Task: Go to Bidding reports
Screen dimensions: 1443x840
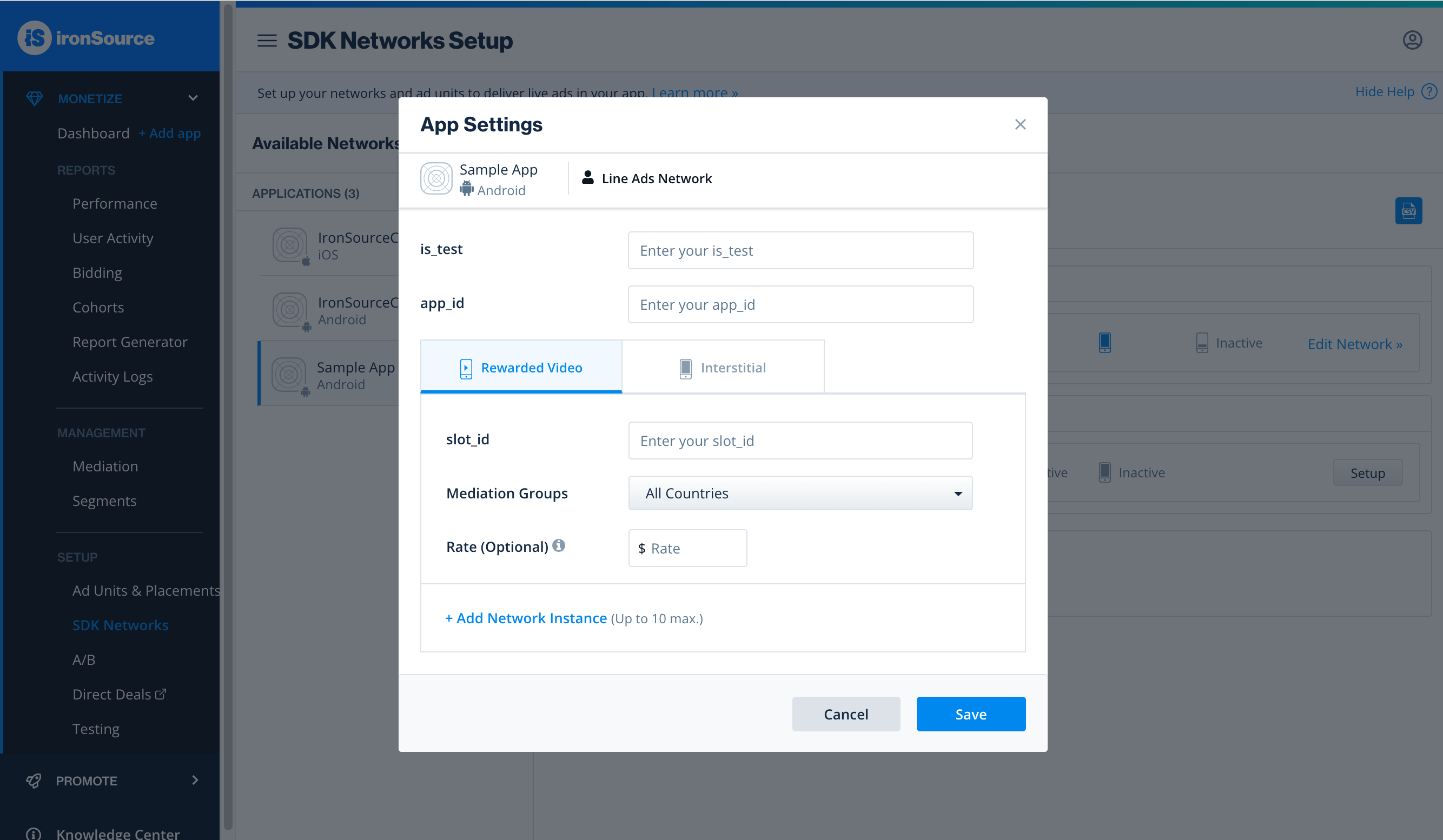Action: pyautogui.click(x=97, y=273)
